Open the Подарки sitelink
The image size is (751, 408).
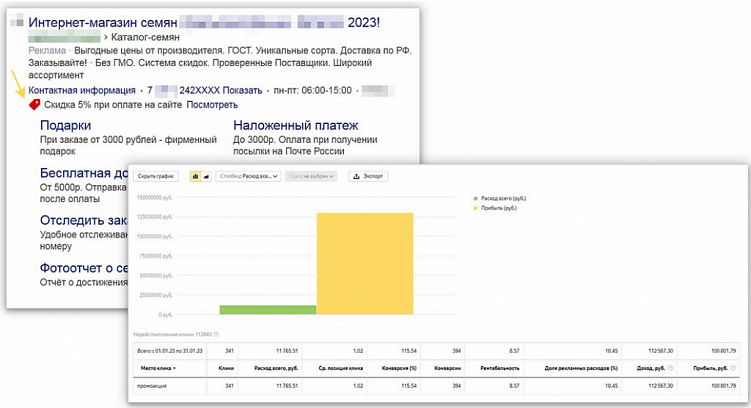click(x=66, y=125)
